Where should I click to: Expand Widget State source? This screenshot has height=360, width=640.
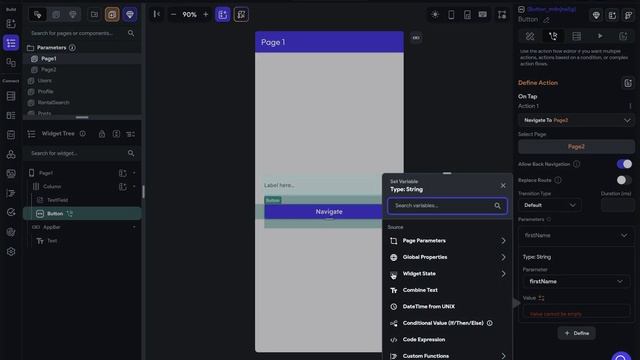click(x=447, y=274)
